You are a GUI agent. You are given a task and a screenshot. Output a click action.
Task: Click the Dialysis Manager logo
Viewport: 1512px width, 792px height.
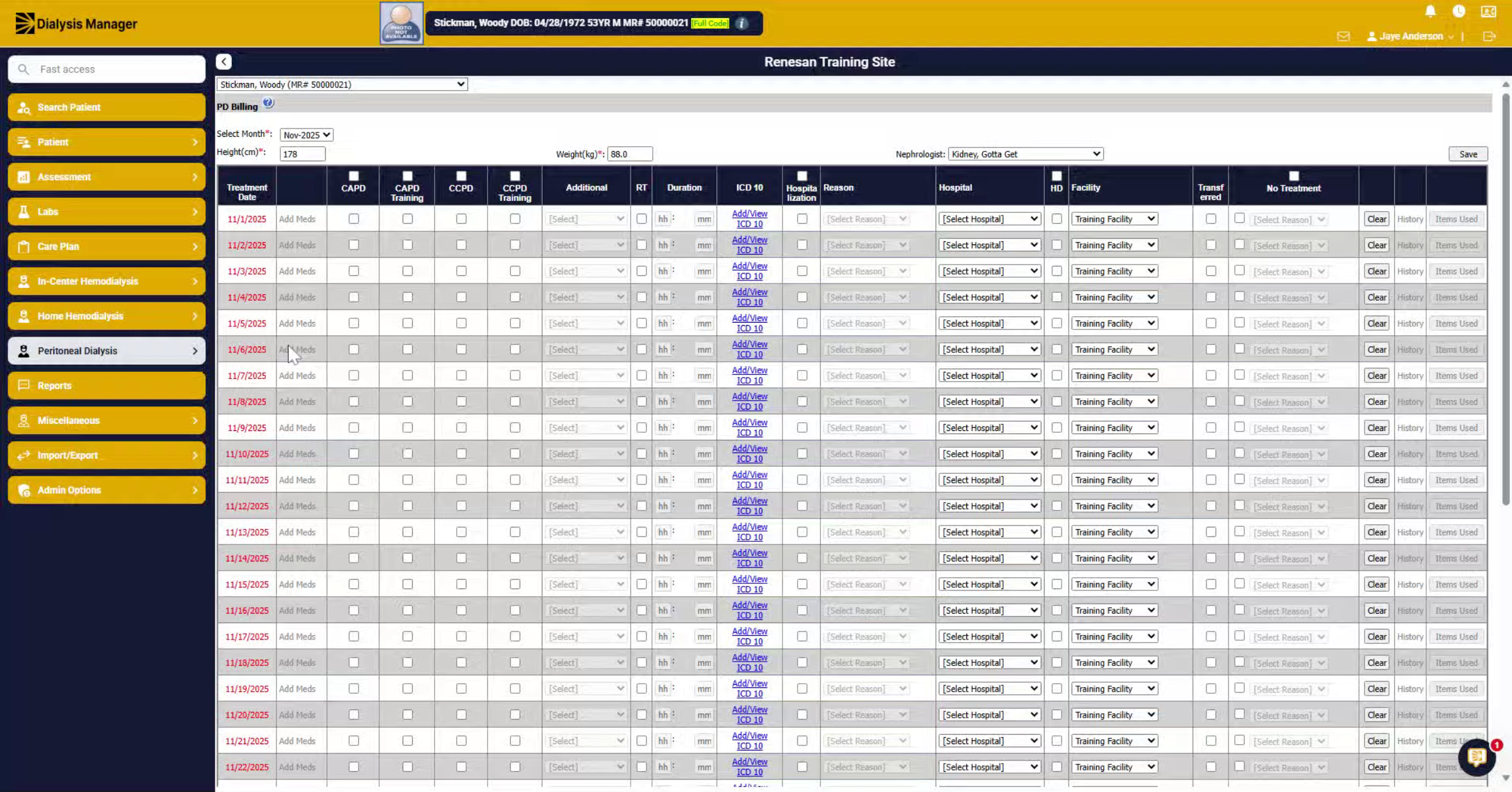coord(76,24)
